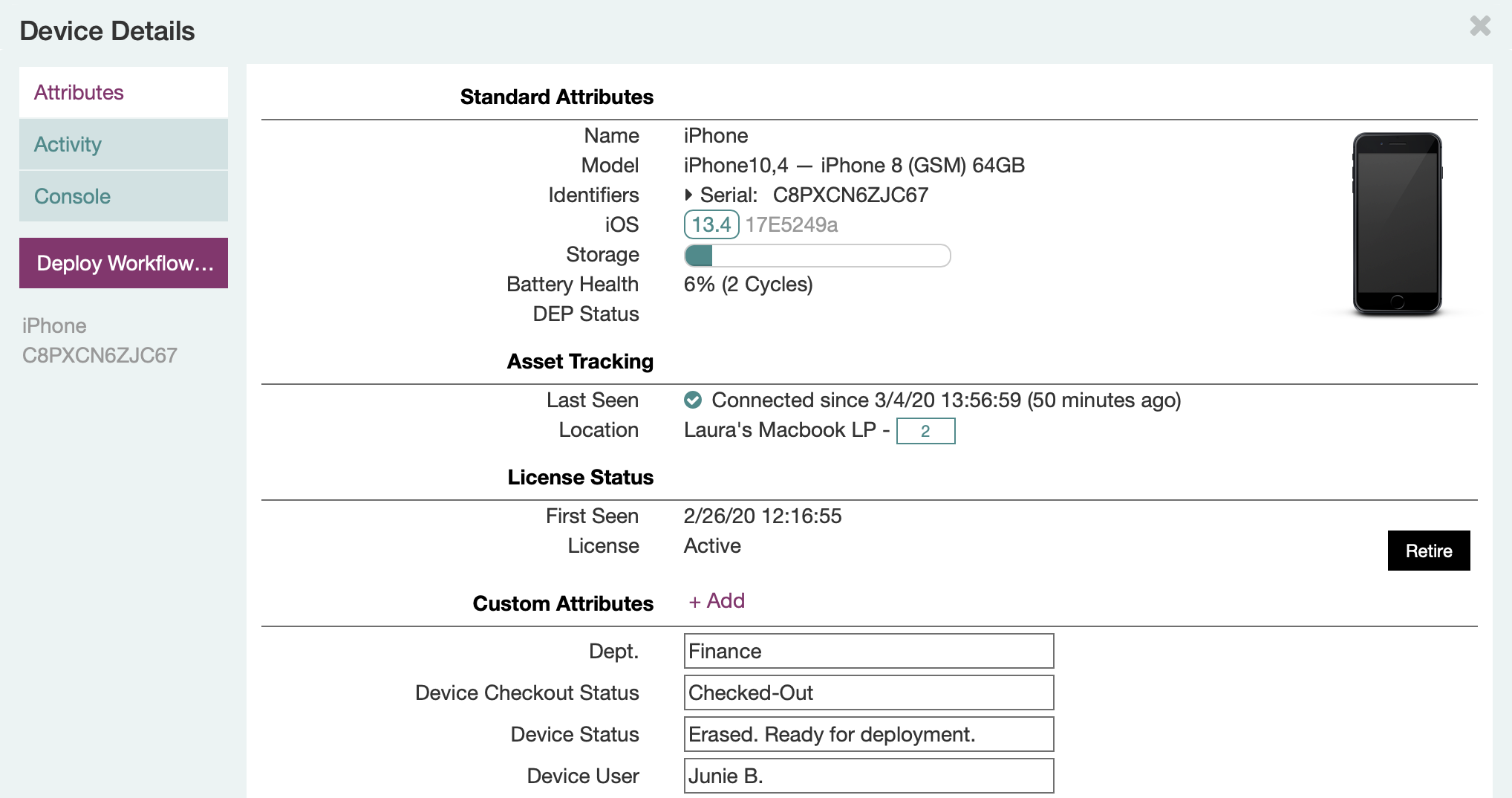Click the Device User field Junie B.
1512x798 pixels.
click(868, 776)
